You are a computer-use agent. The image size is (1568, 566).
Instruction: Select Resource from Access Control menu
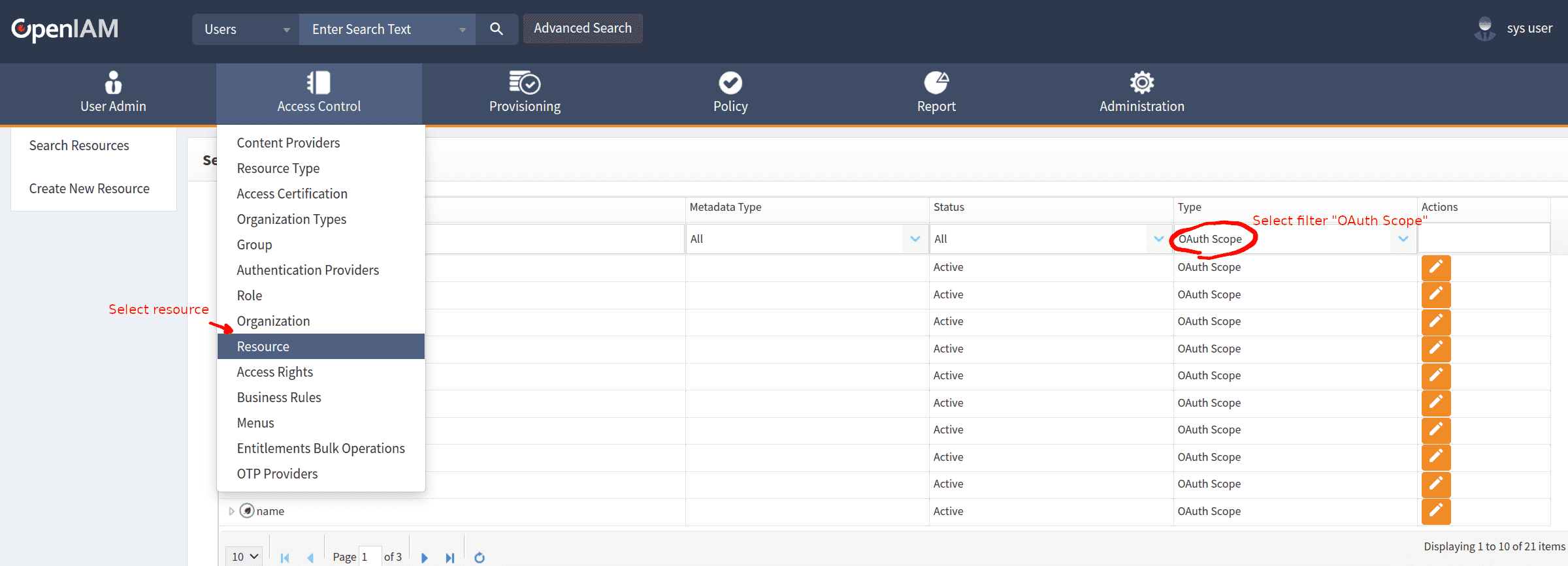[263, 347]
